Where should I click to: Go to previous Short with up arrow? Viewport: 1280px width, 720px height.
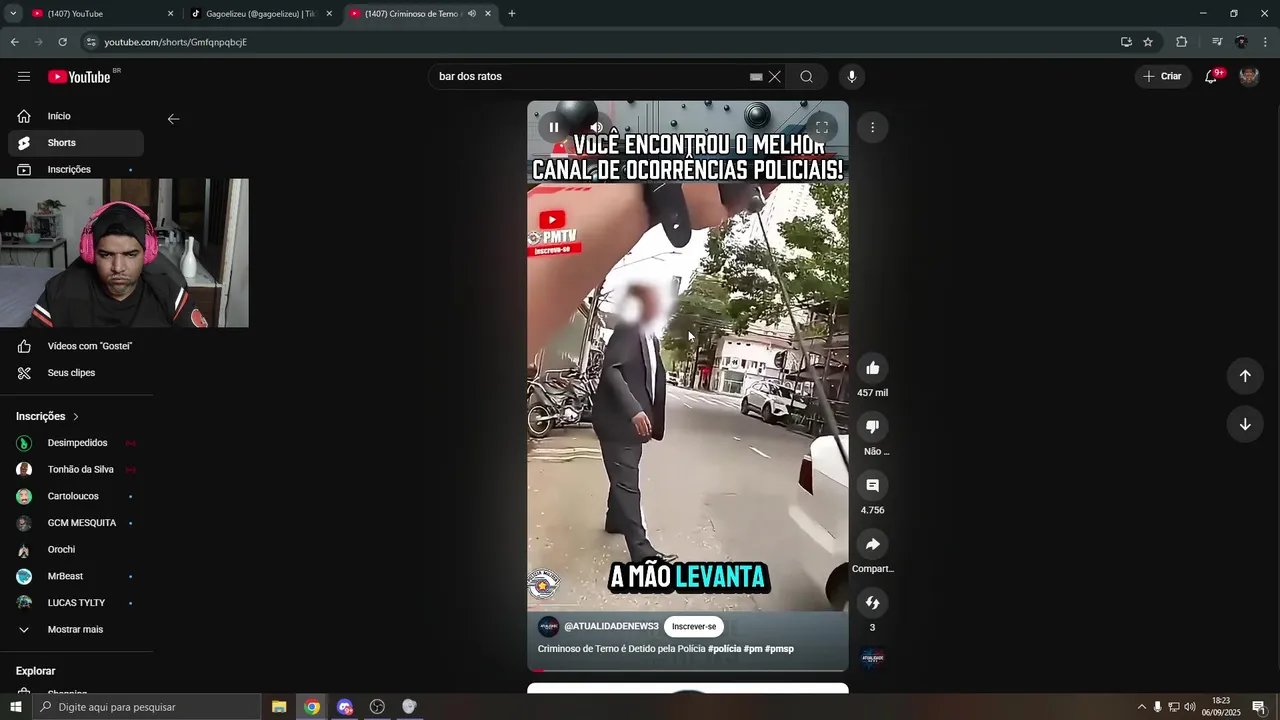tap(1245, 376)
